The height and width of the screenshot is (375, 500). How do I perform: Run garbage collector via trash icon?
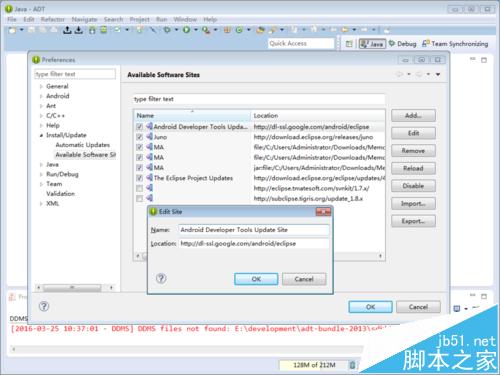352,365
